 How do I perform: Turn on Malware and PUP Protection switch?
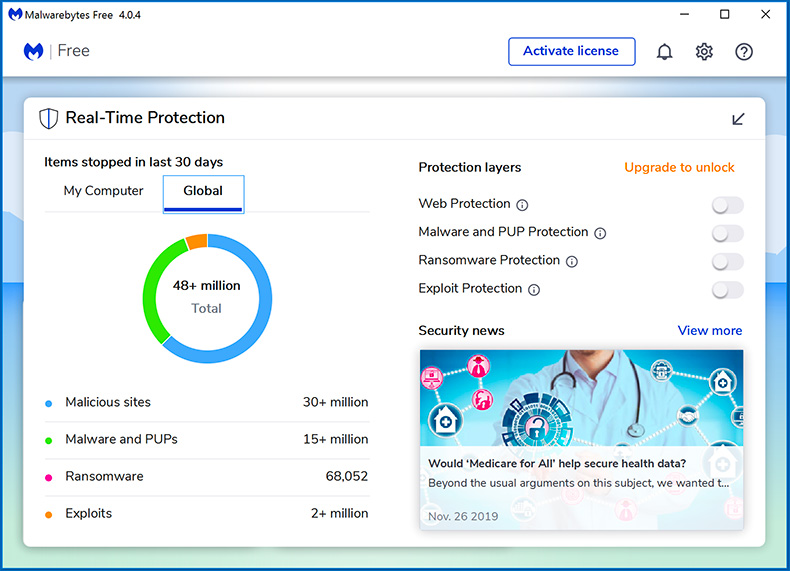(727, 233)
